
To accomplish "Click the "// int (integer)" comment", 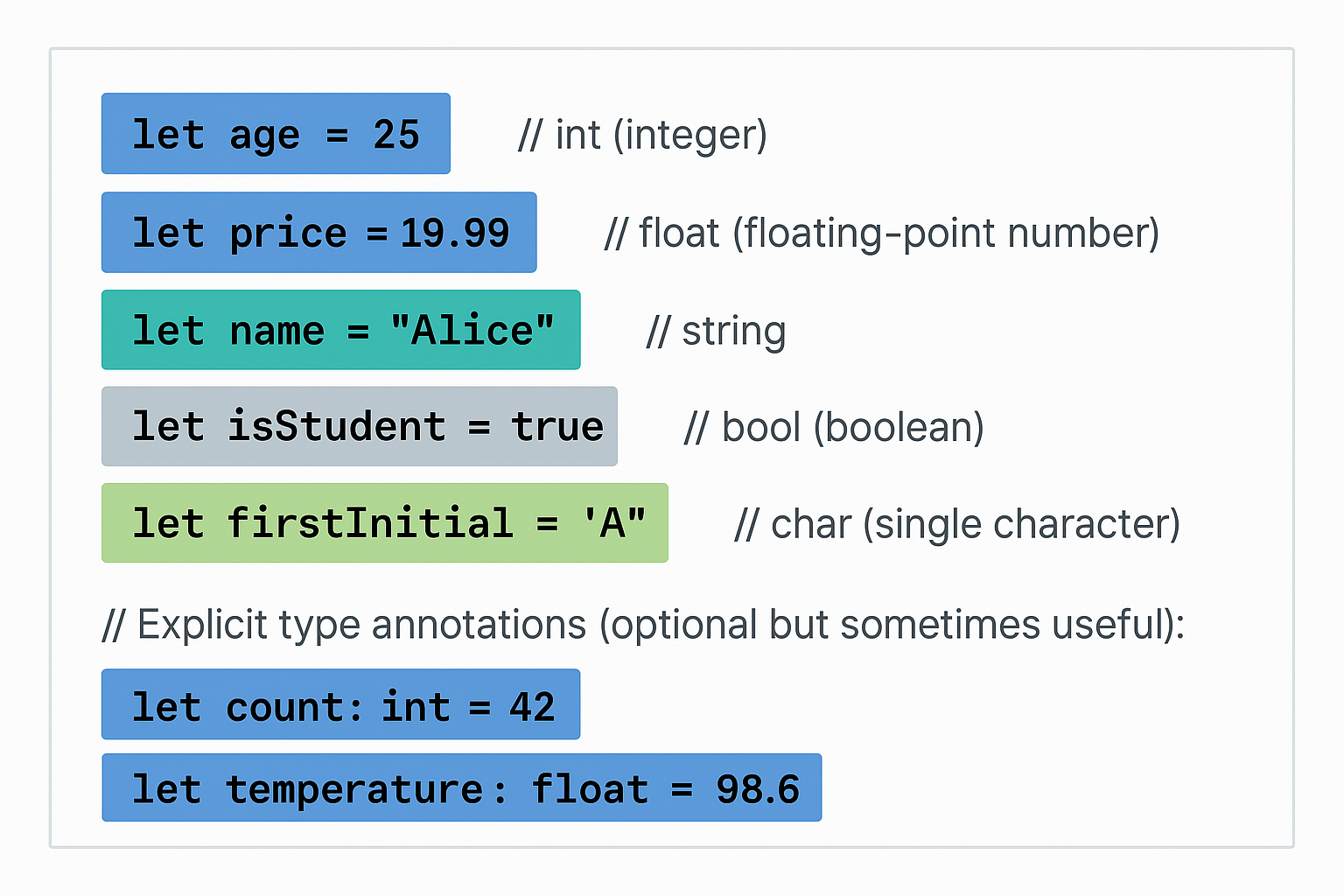I will tap(642, 136).
